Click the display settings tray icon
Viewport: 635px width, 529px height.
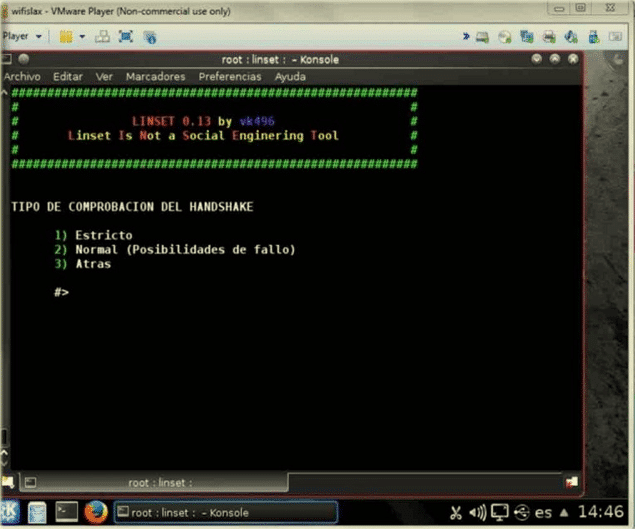[499, 513]
